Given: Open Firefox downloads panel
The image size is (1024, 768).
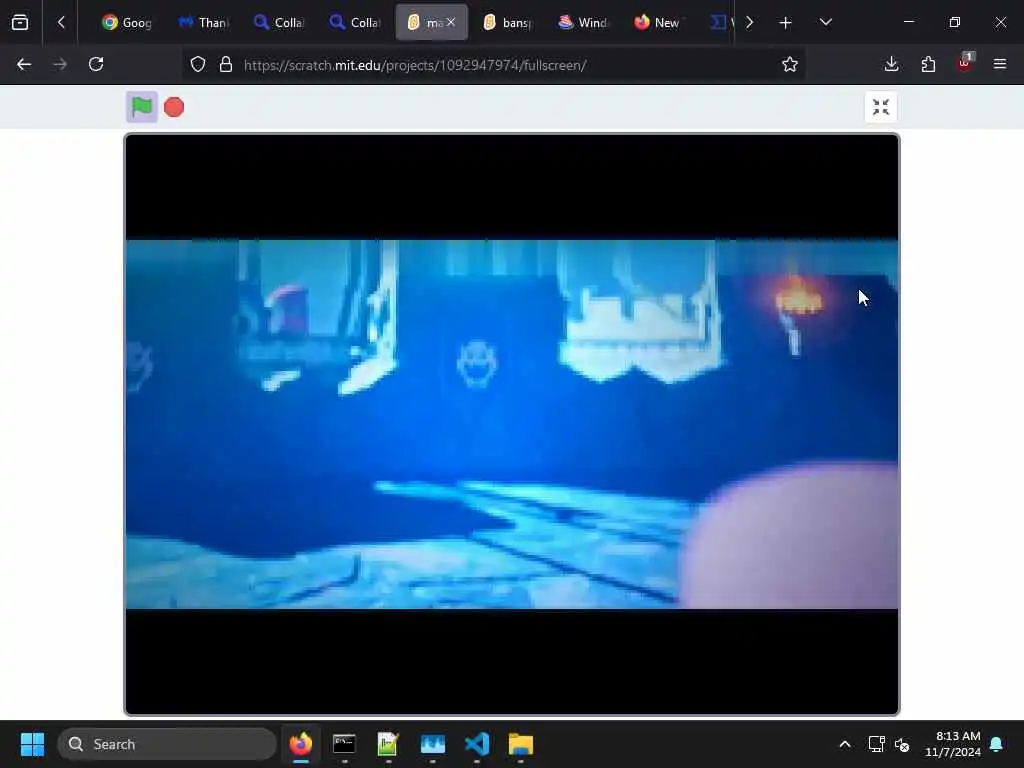Looking at the screenshot, I should pyautogui.click(x=891, y=64).
